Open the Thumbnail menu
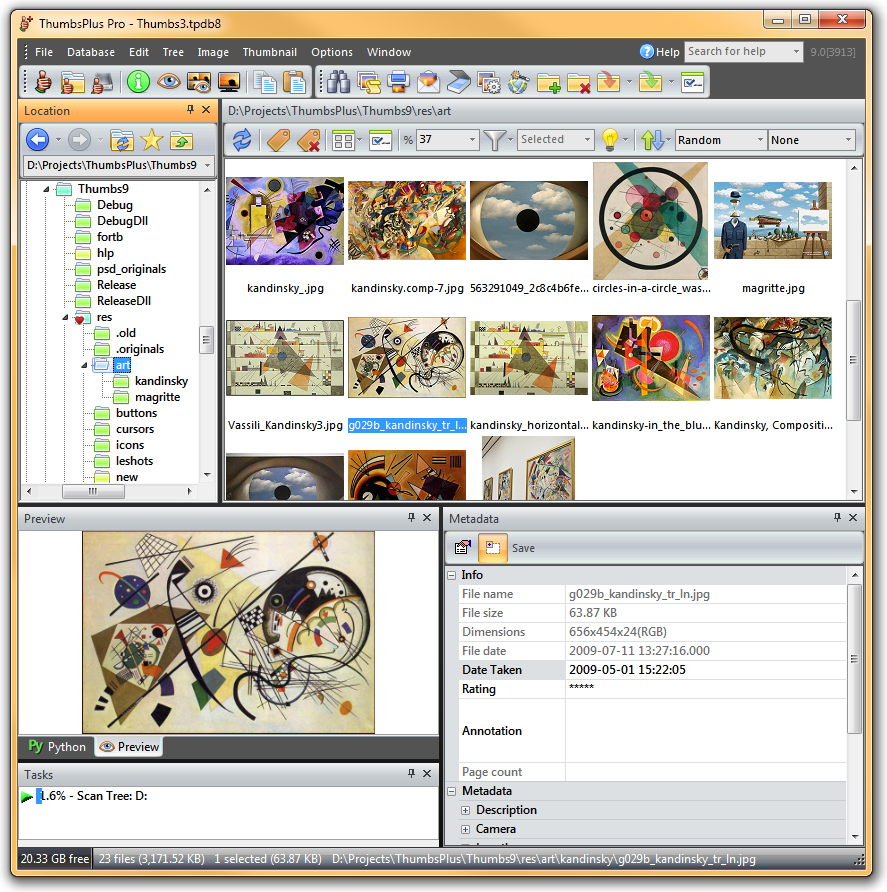This screenshot has width=887, height=892. pyautogui.click(x=270, y=52)
